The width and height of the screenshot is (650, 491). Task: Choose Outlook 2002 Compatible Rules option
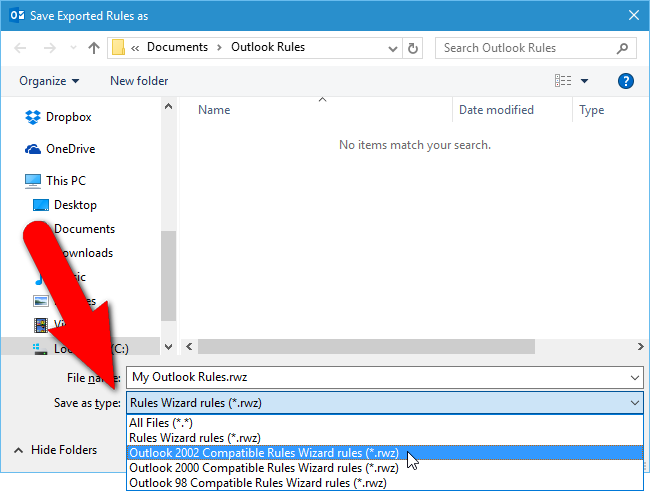(385, 453)
